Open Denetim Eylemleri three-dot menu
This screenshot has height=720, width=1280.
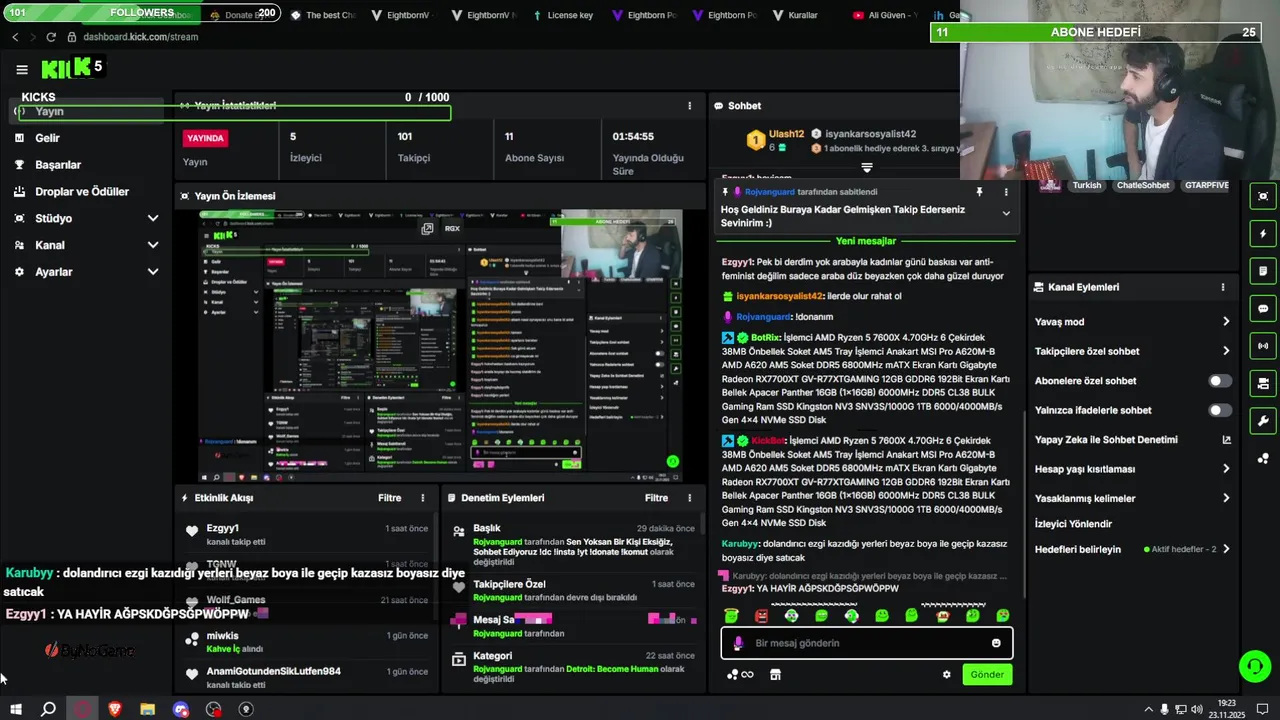(689, 498)
